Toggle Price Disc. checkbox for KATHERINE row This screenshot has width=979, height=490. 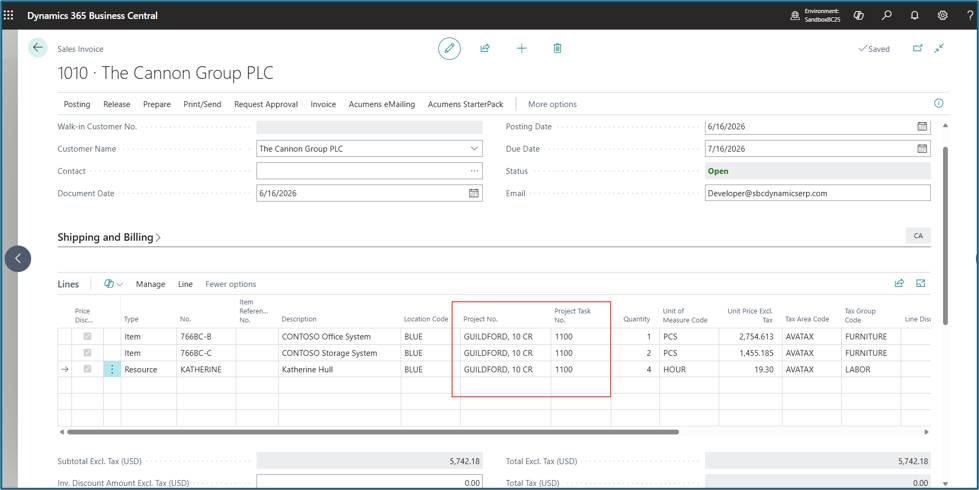pos(87,369)
